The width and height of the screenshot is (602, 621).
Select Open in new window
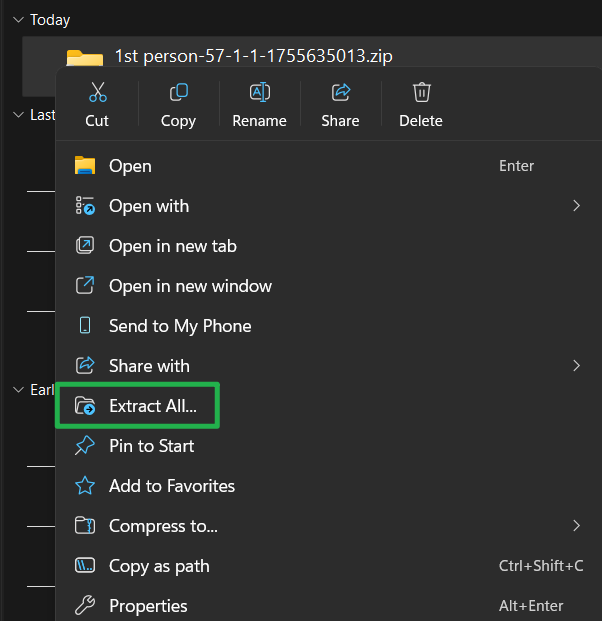click(190, 286)
